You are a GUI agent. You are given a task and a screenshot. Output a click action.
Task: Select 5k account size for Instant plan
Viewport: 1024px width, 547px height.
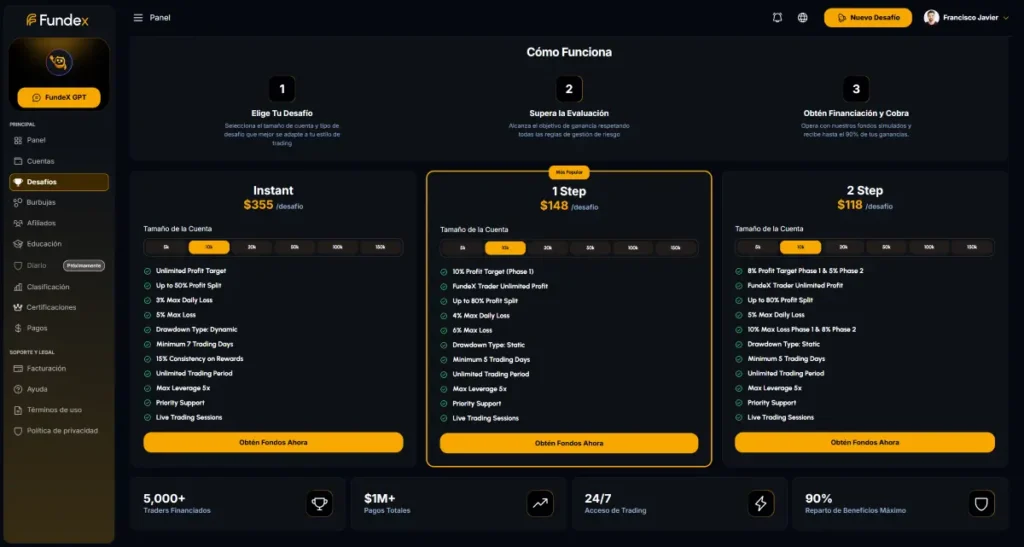(167, 247)
